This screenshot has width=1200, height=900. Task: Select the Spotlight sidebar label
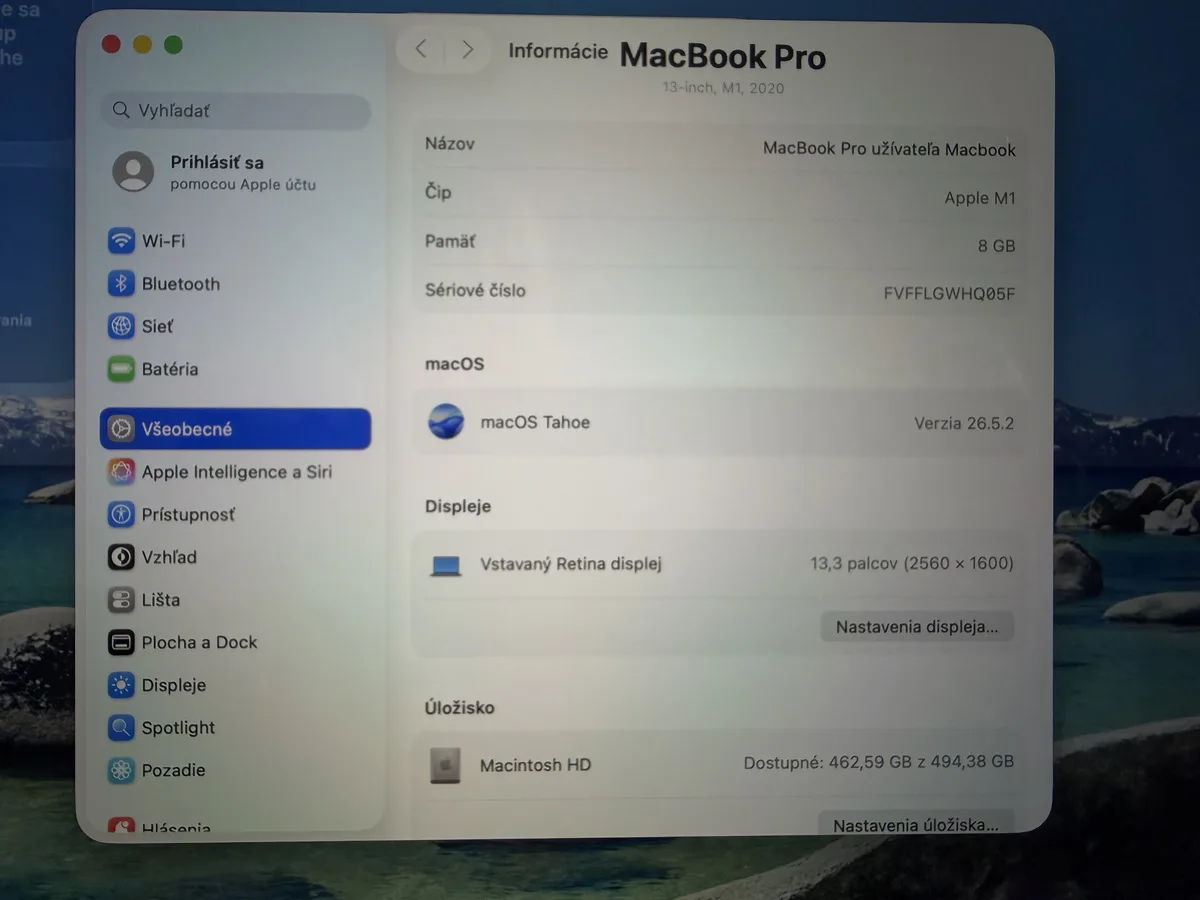coord(179,728)
